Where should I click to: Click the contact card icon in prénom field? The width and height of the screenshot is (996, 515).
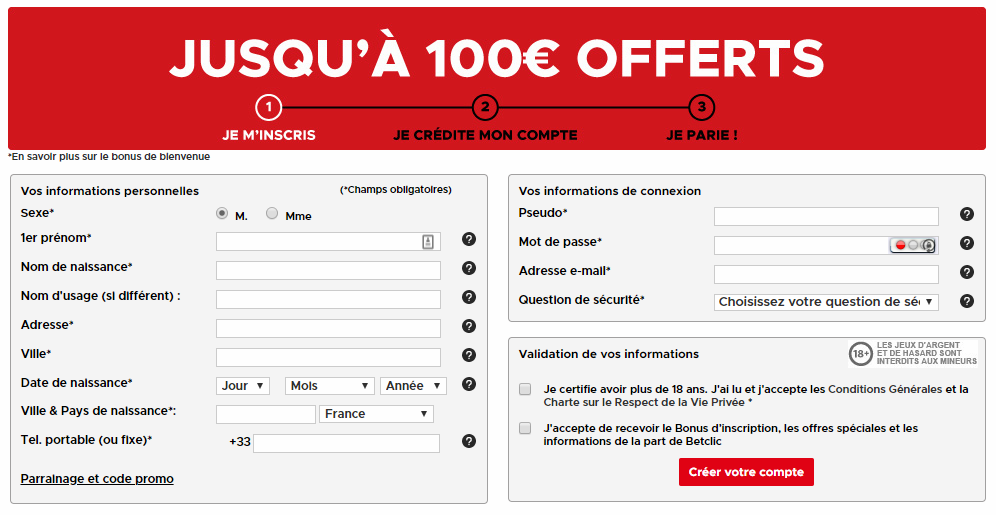(x=428, y=241)
